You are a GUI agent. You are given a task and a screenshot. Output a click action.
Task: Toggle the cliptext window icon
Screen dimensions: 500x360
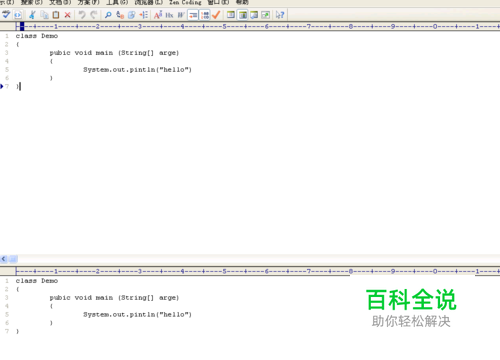(231, 15)
